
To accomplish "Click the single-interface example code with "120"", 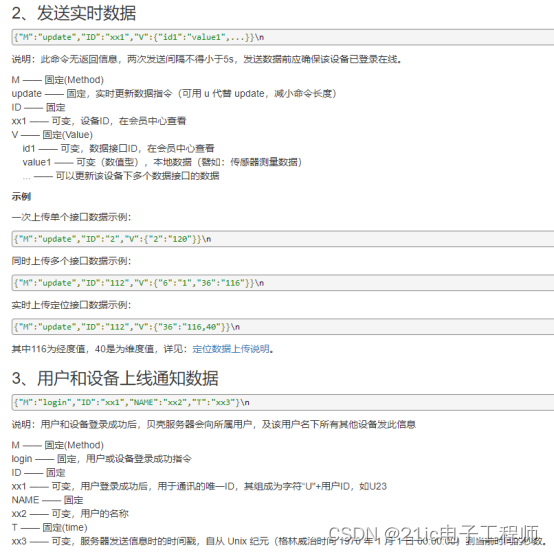I will point(283,239).
